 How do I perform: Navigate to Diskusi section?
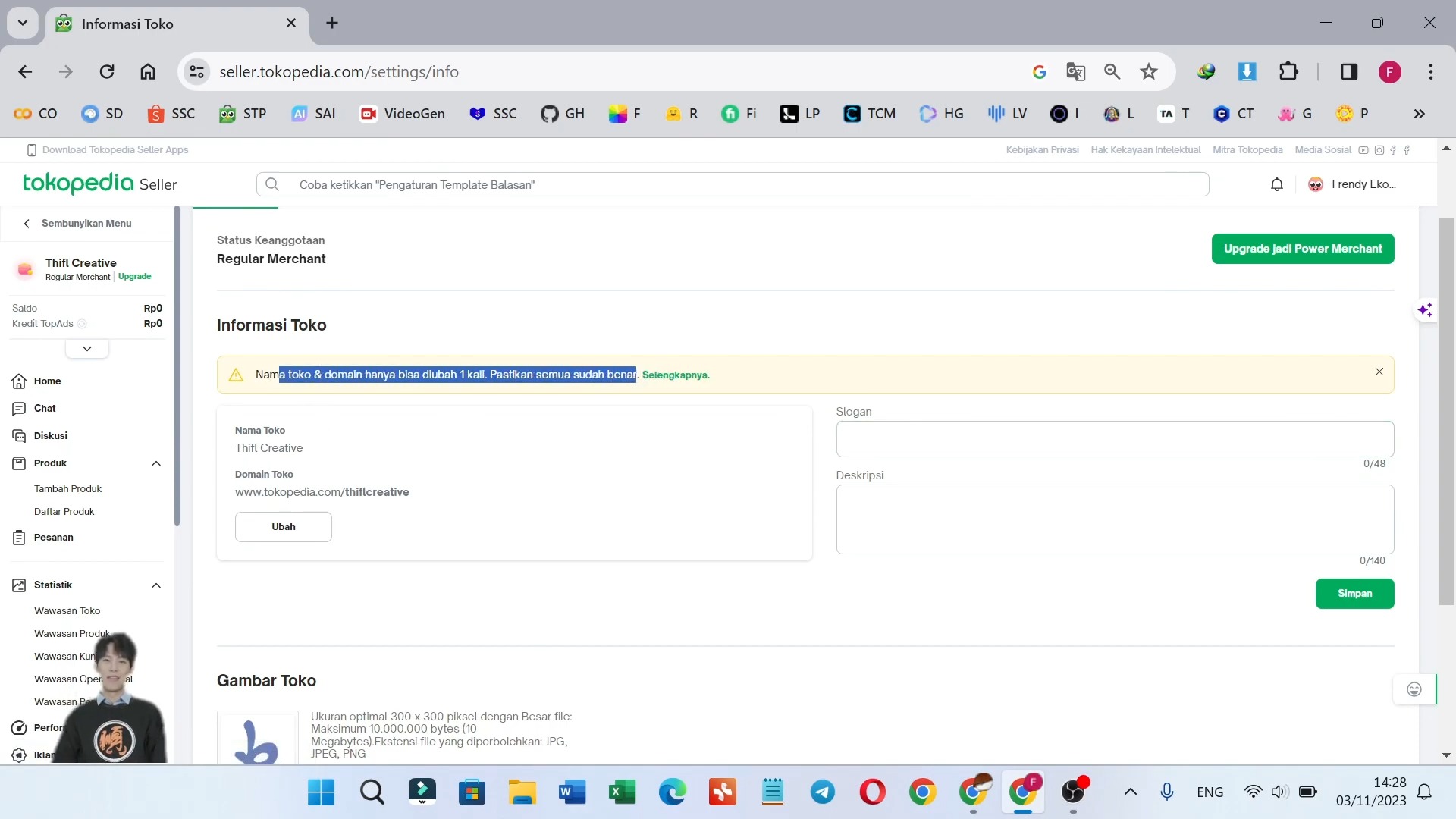50,435
